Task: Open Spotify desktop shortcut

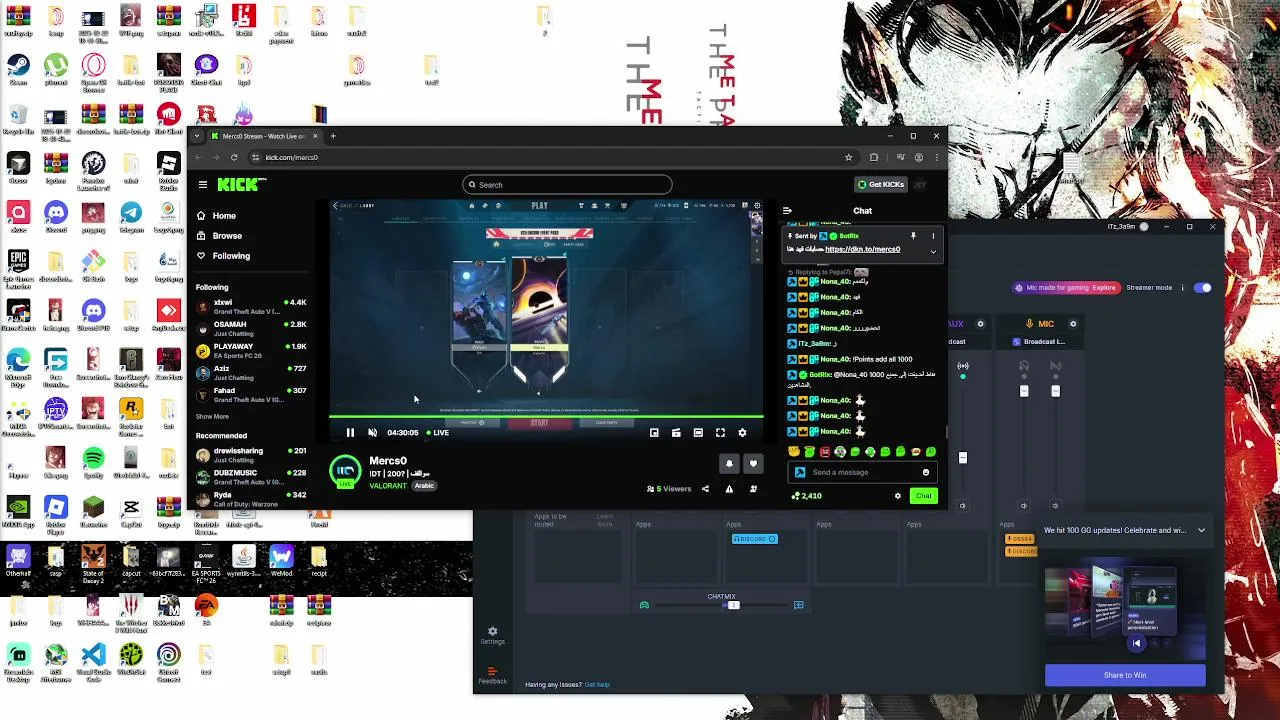Action: [x=93, y=460]
